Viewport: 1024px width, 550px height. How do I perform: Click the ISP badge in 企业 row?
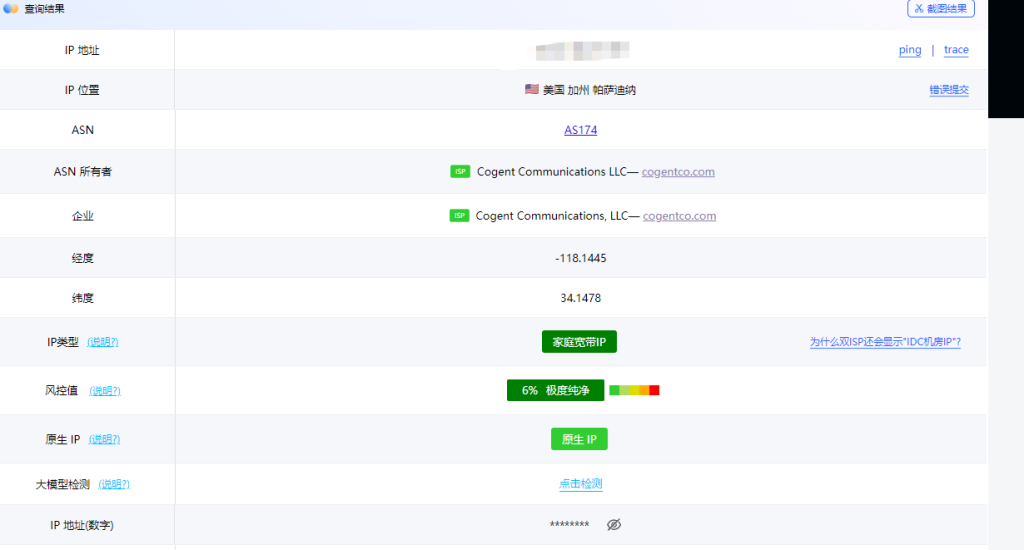(459, 216)
